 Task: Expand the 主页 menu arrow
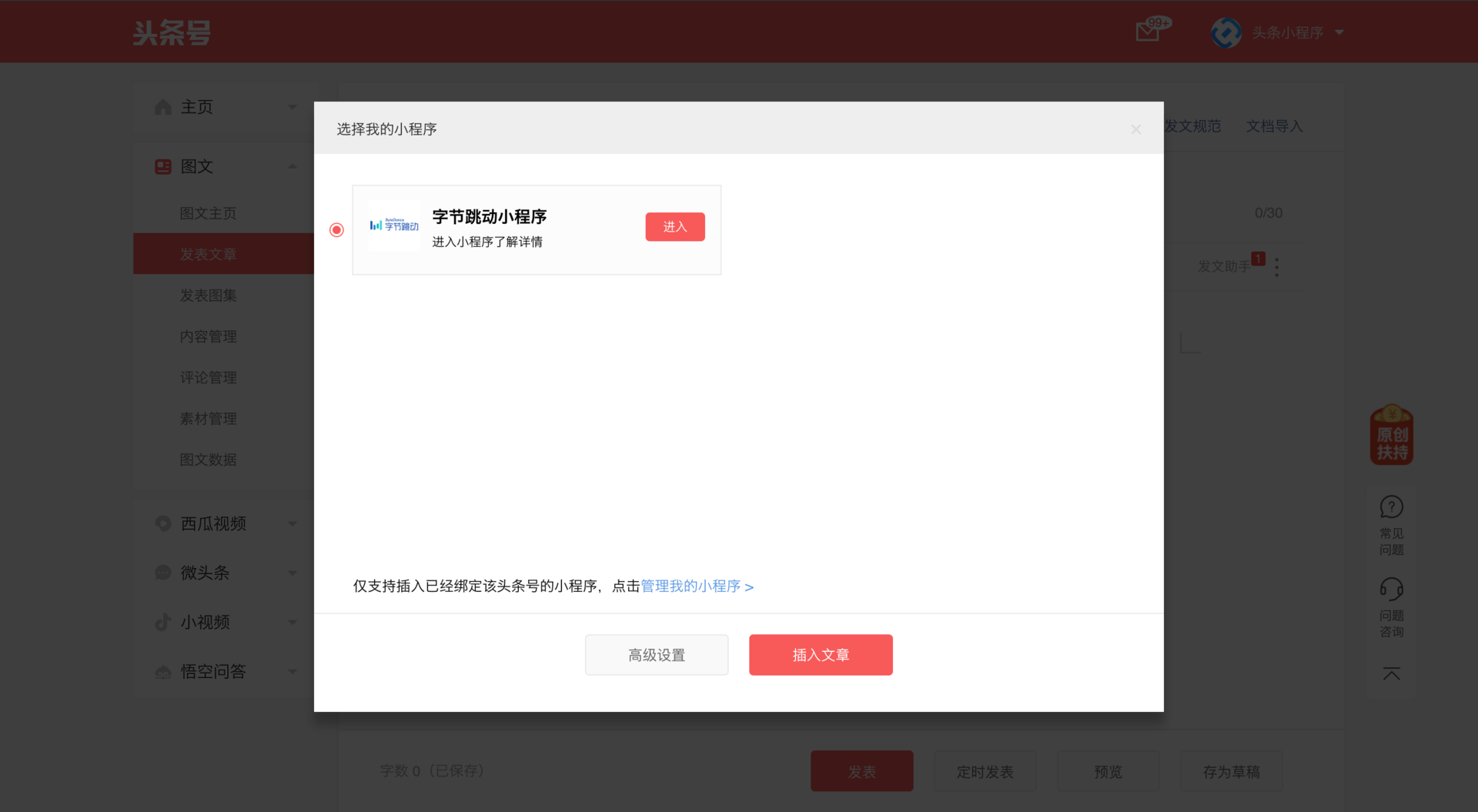coord(293,107)
